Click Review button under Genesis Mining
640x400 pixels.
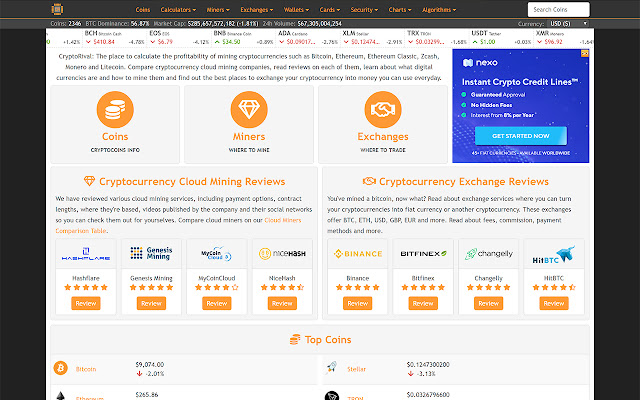tap(151, 303)
